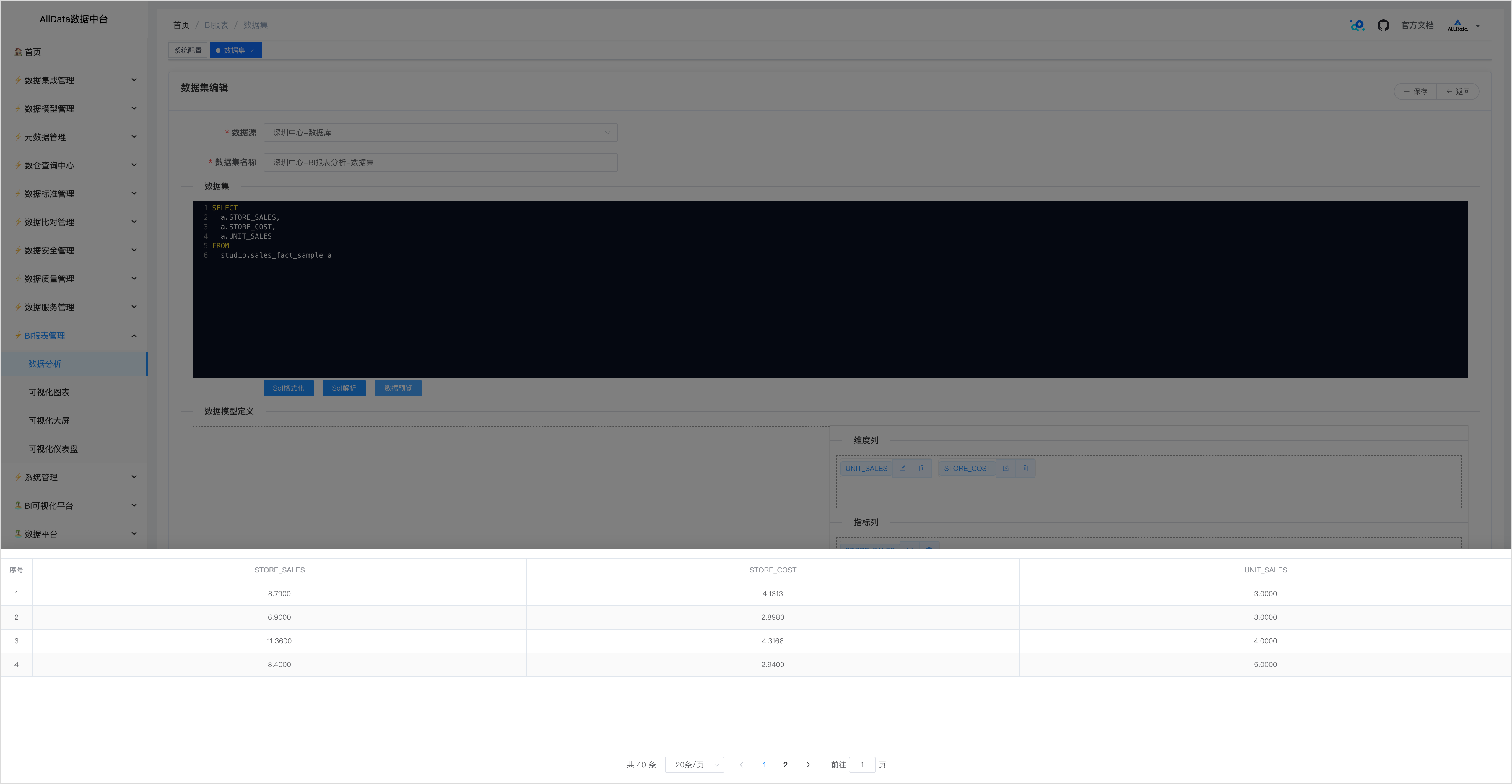Screen dimensions: 1512x784
Task: Click the 8.7900 cell
Action: click(279, 594)
